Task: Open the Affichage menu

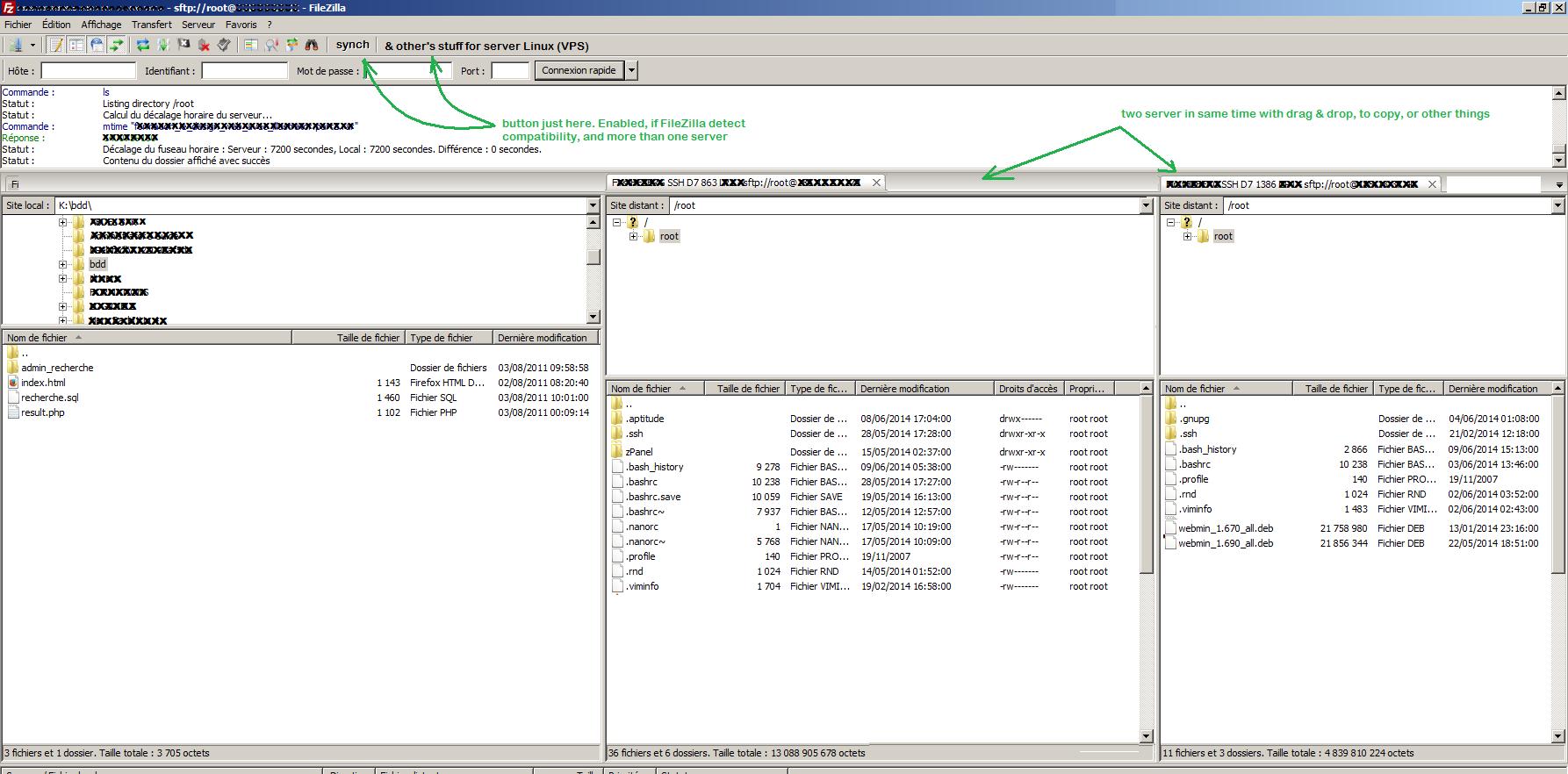Action: [x=101, y=25]
